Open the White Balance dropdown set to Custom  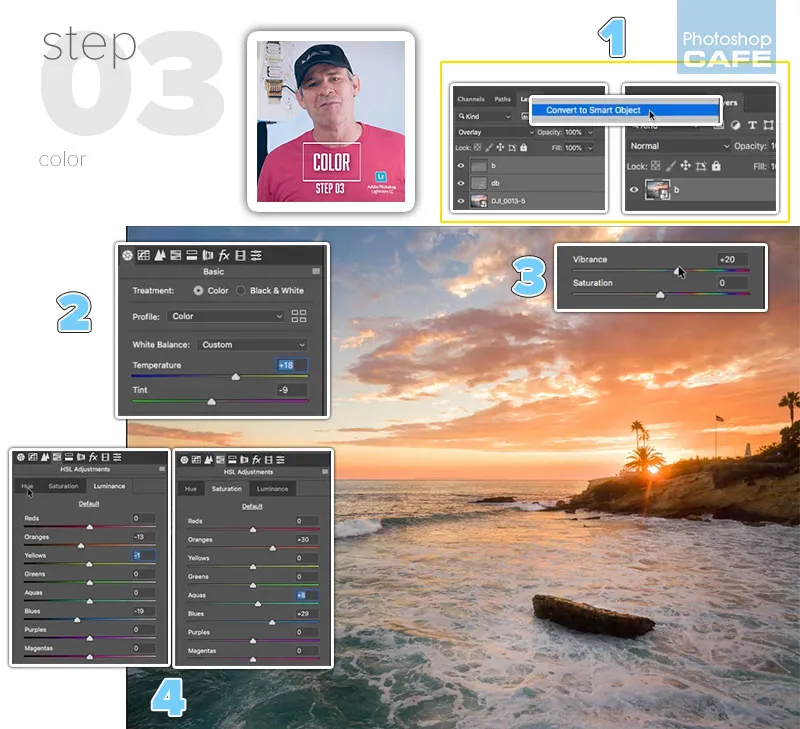(250, 343)
